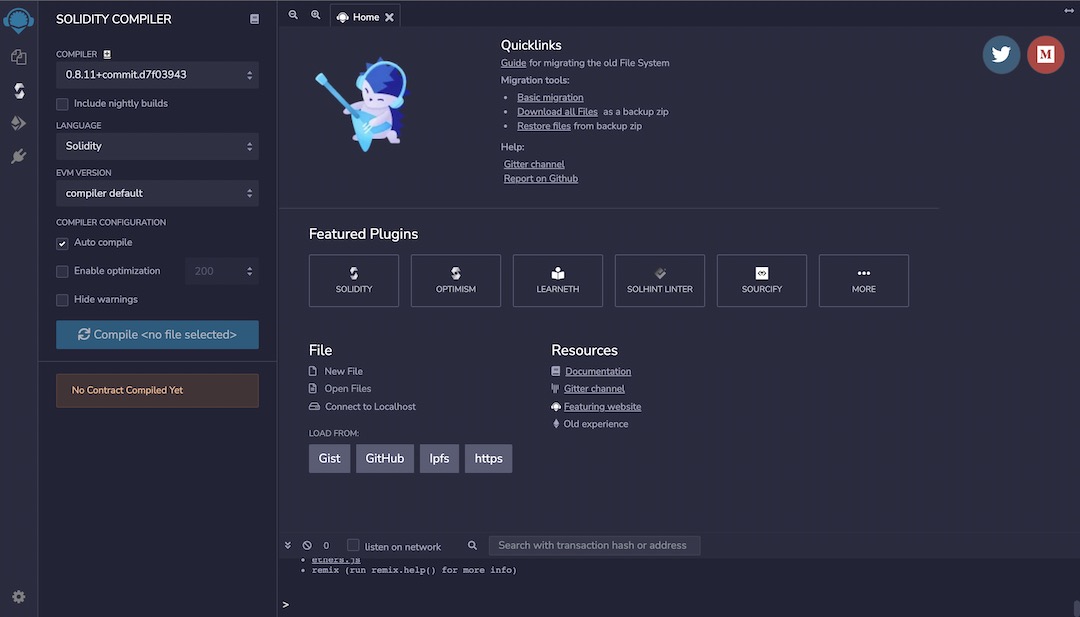
Task: Open the Plugin Manager icon
Action: [18, 157]
